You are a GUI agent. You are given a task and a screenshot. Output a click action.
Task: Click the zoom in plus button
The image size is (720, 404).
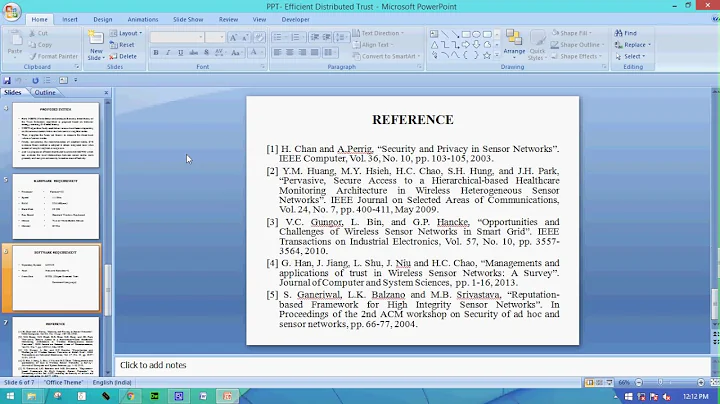pos(701,382)
